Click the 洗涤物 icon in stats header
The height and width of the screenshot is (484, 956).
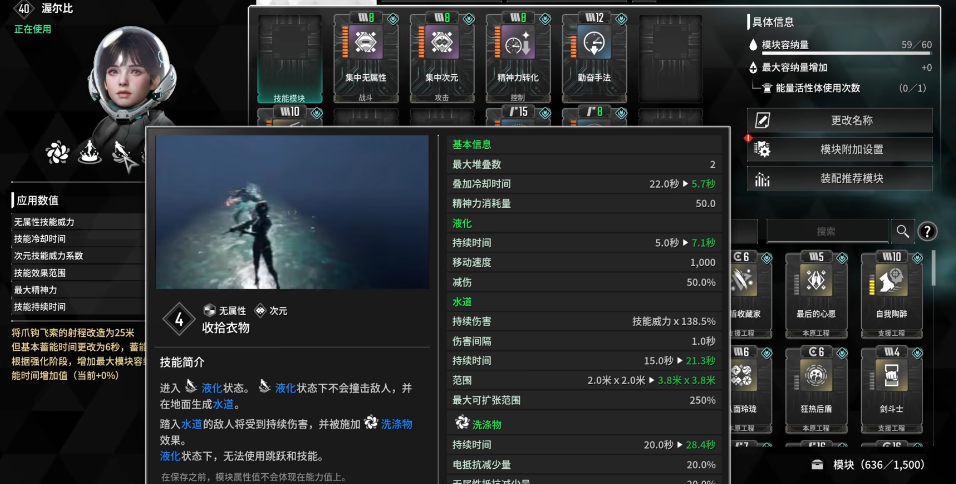point(462,422)
